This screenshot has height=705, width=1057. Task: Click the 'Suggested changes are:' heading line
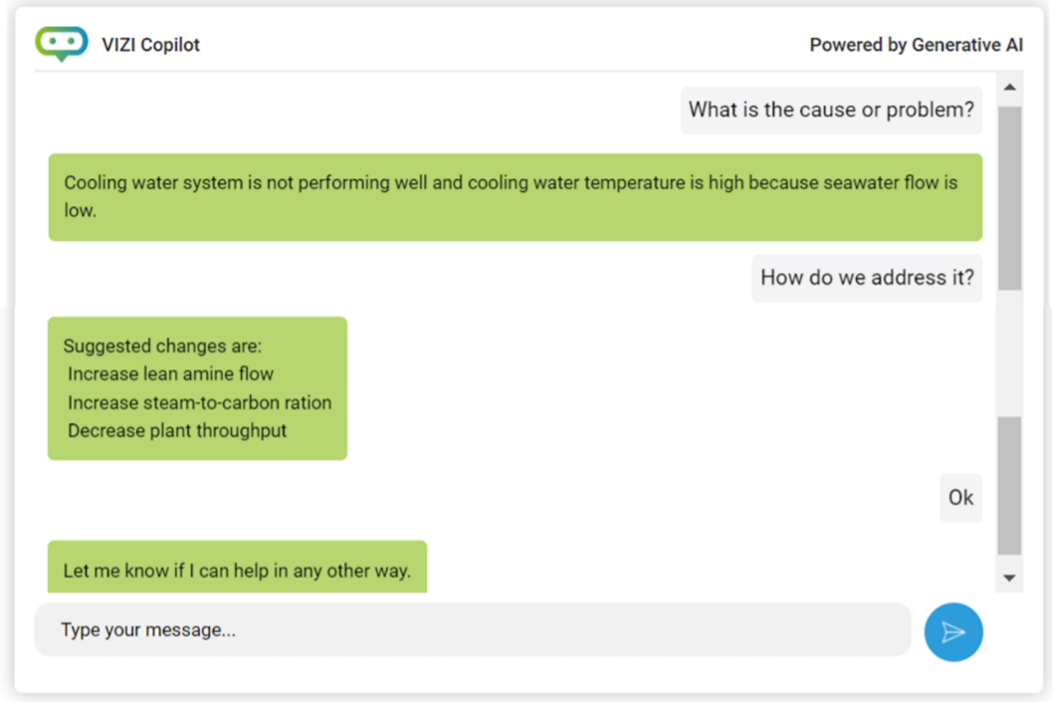click(162, 346)
